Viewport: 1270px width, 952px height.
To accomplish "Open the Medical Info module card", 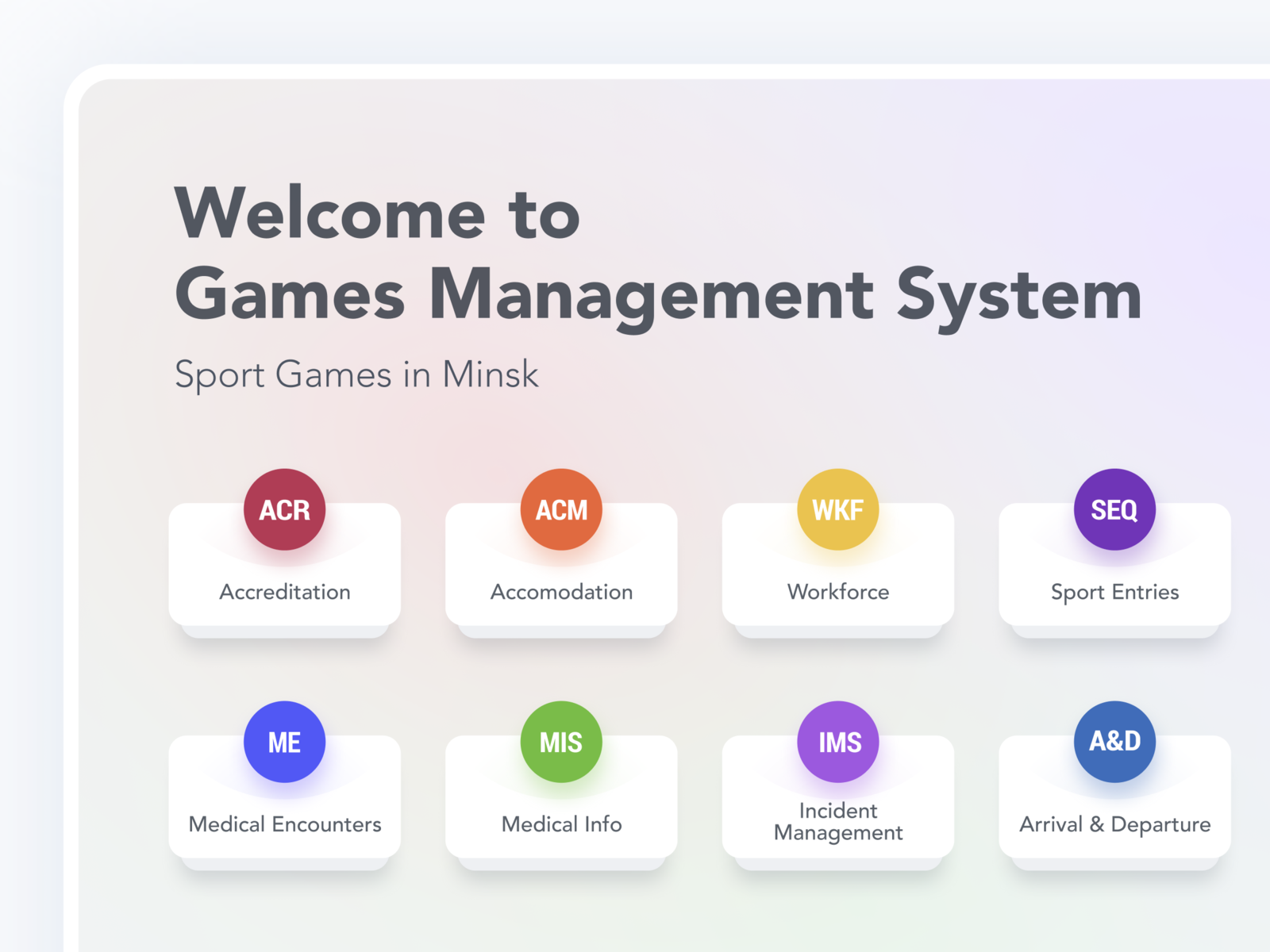I will [x=560, y=824].
